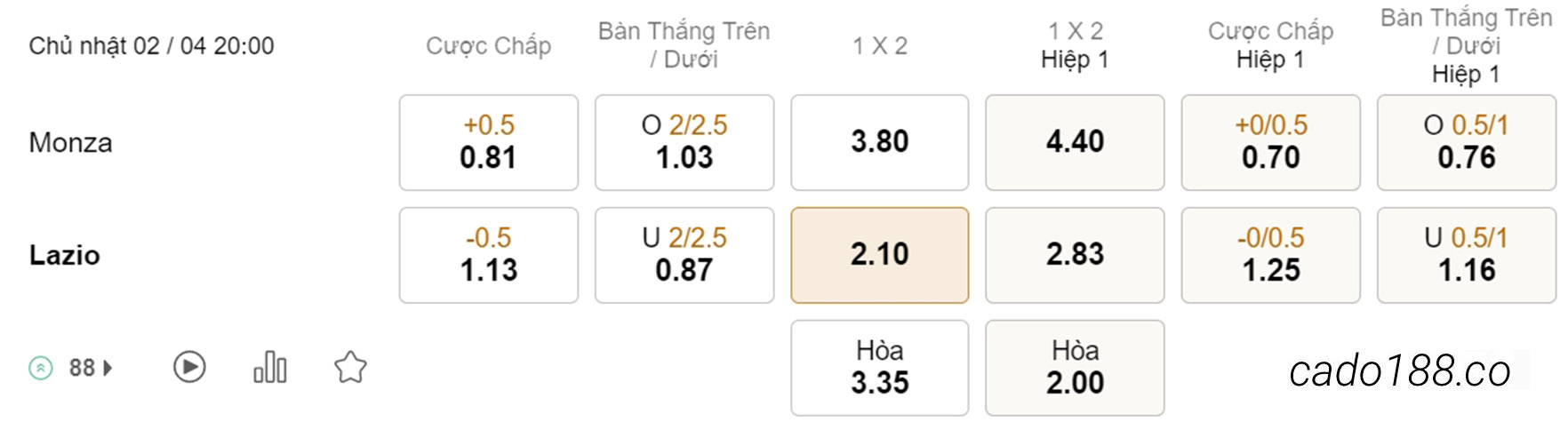Select Lazio -0.5 handicap odds 1.13
The width and height of the screenshot is (1568, 446).
click(x=489, y=255)
